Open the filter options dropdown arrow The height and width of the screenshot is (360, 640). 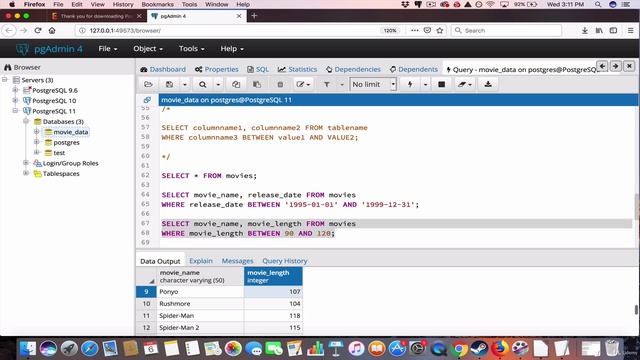[x=342, y=84]
